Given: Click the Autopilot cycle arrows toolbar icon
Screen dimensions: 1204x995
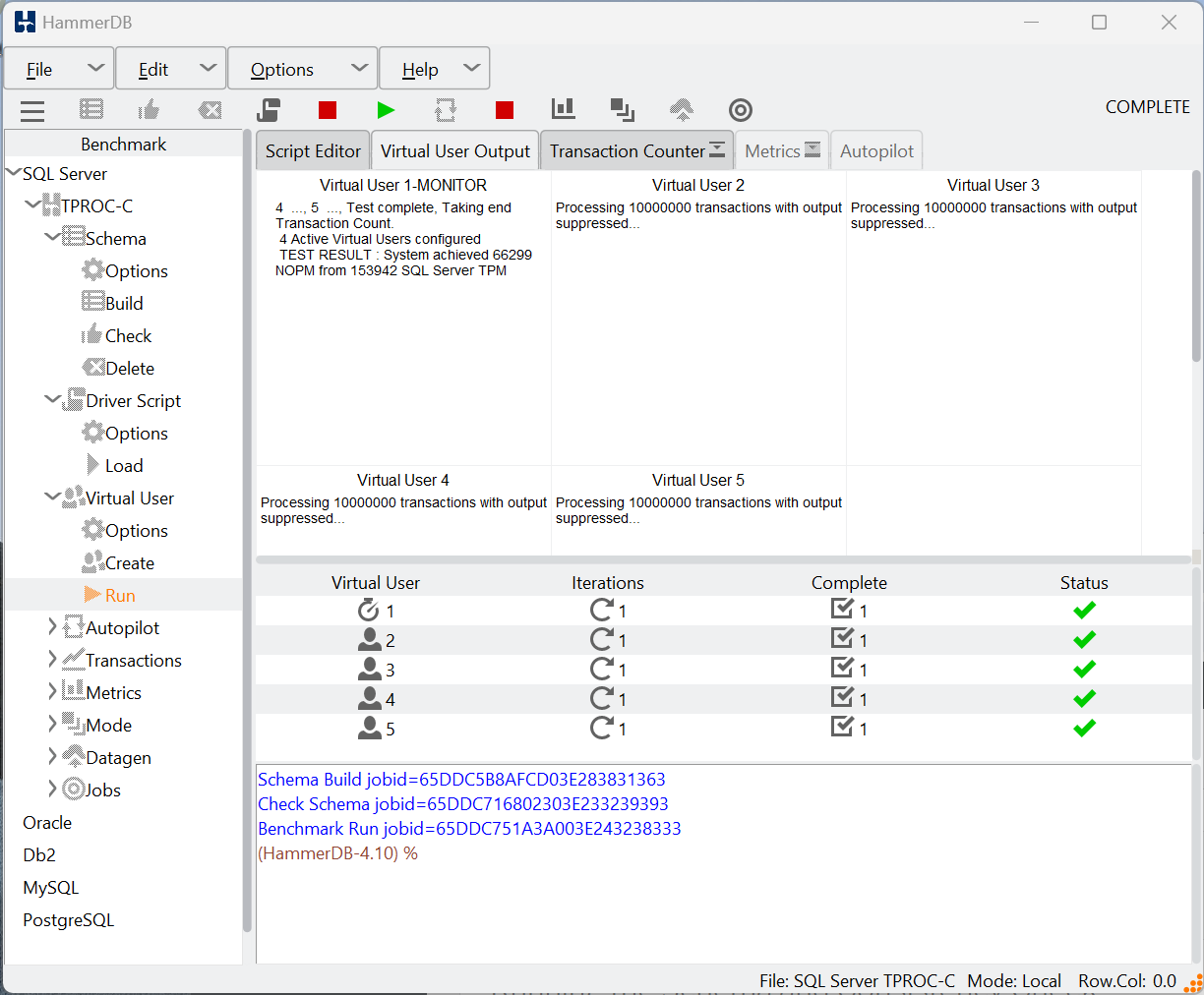Looking at the screenshot, I should coord(446,109).
